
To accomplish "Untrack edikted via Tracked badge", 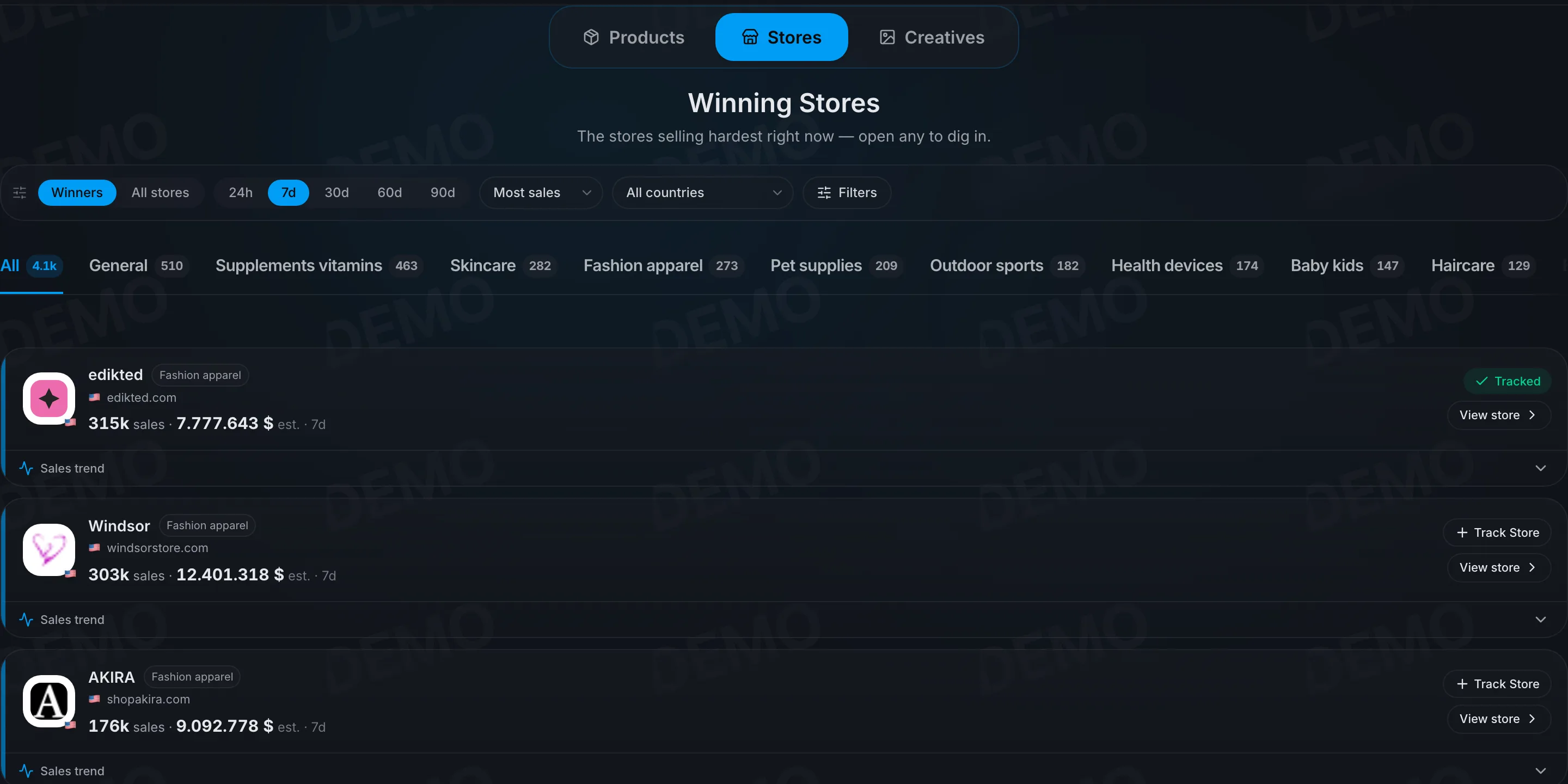I will coord(1507,381).
